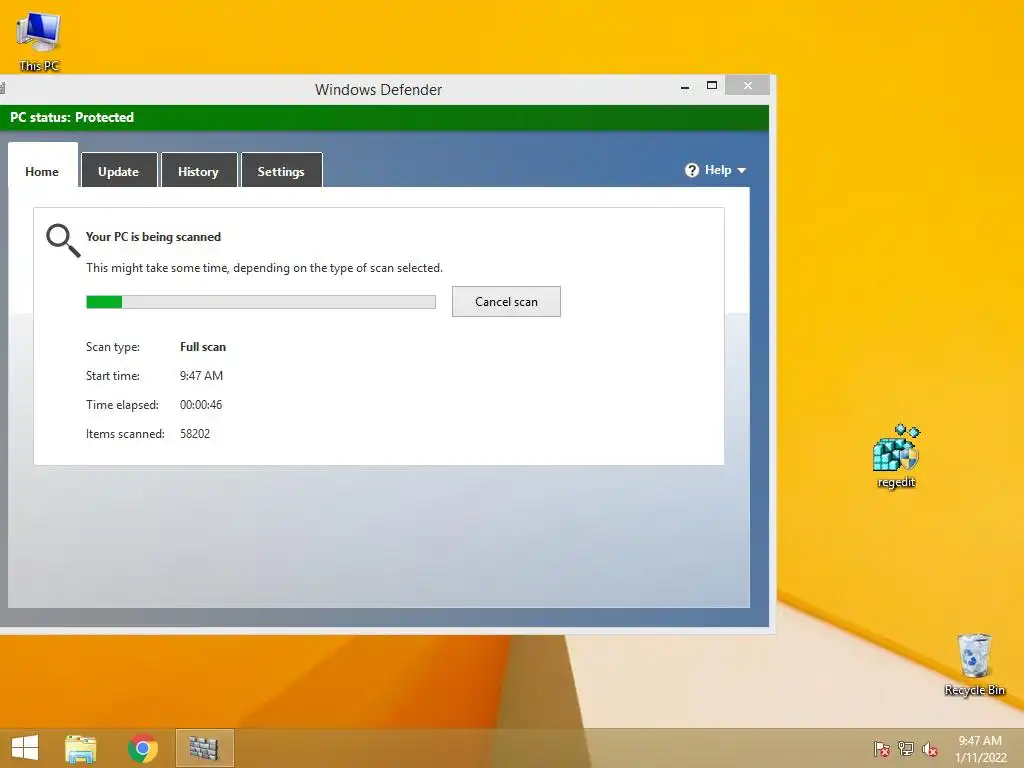Click the 'Items scanned:' label
This screenshot has width=1024, height=768.
point(125,434)
